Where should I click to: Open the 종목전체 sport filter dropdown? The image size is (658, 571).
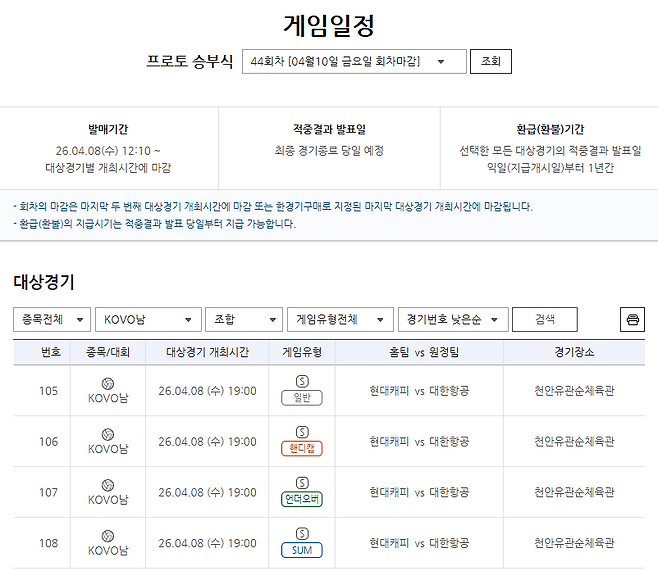pos(52,320)
